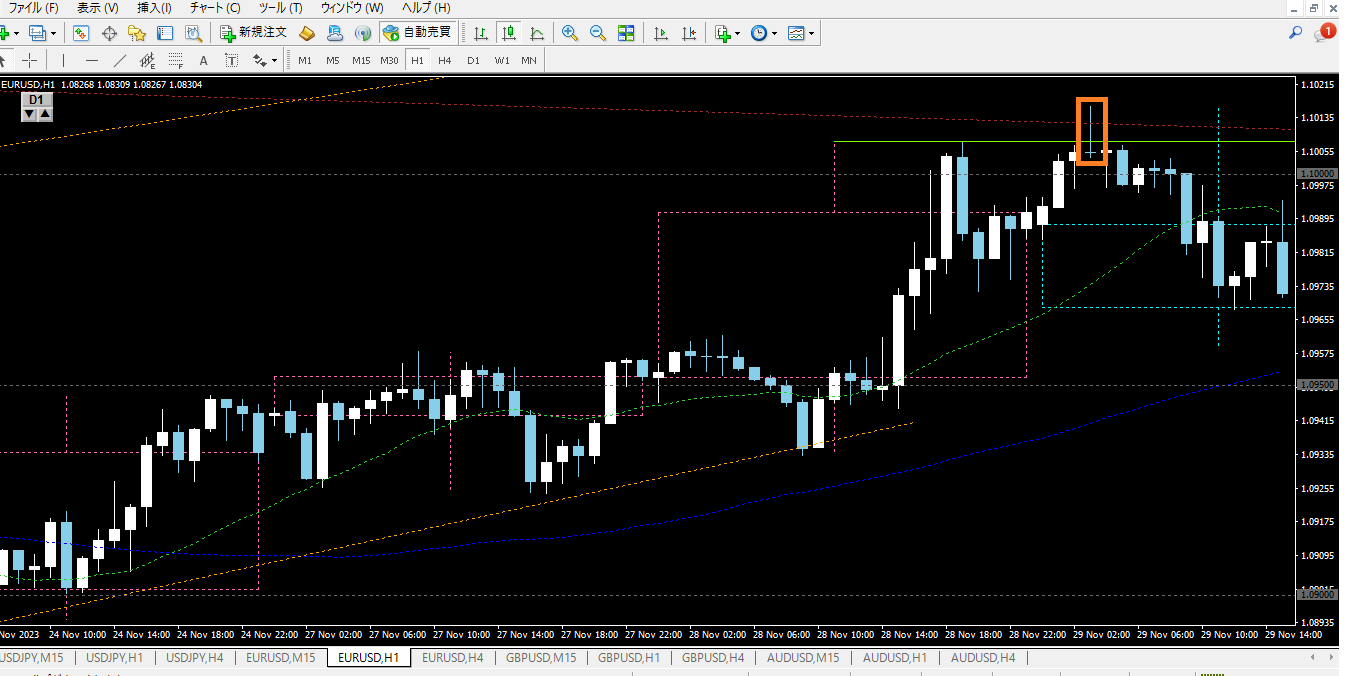The image size is (1354, 676).
Task: Select the trendline drawing tool
Action: coord(120,60)
